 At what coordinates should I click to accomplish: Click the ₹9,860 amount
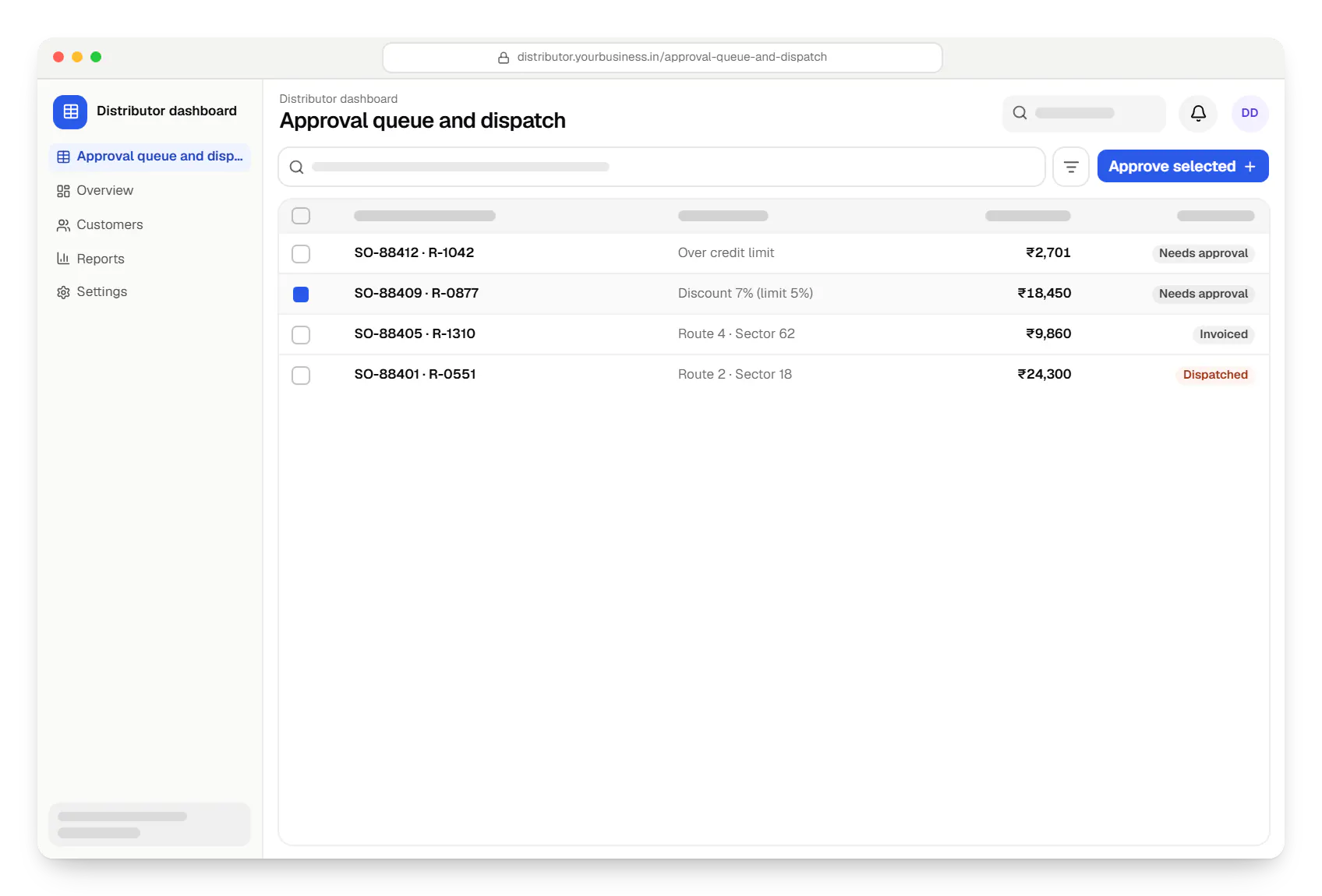tap(1048, 334)
